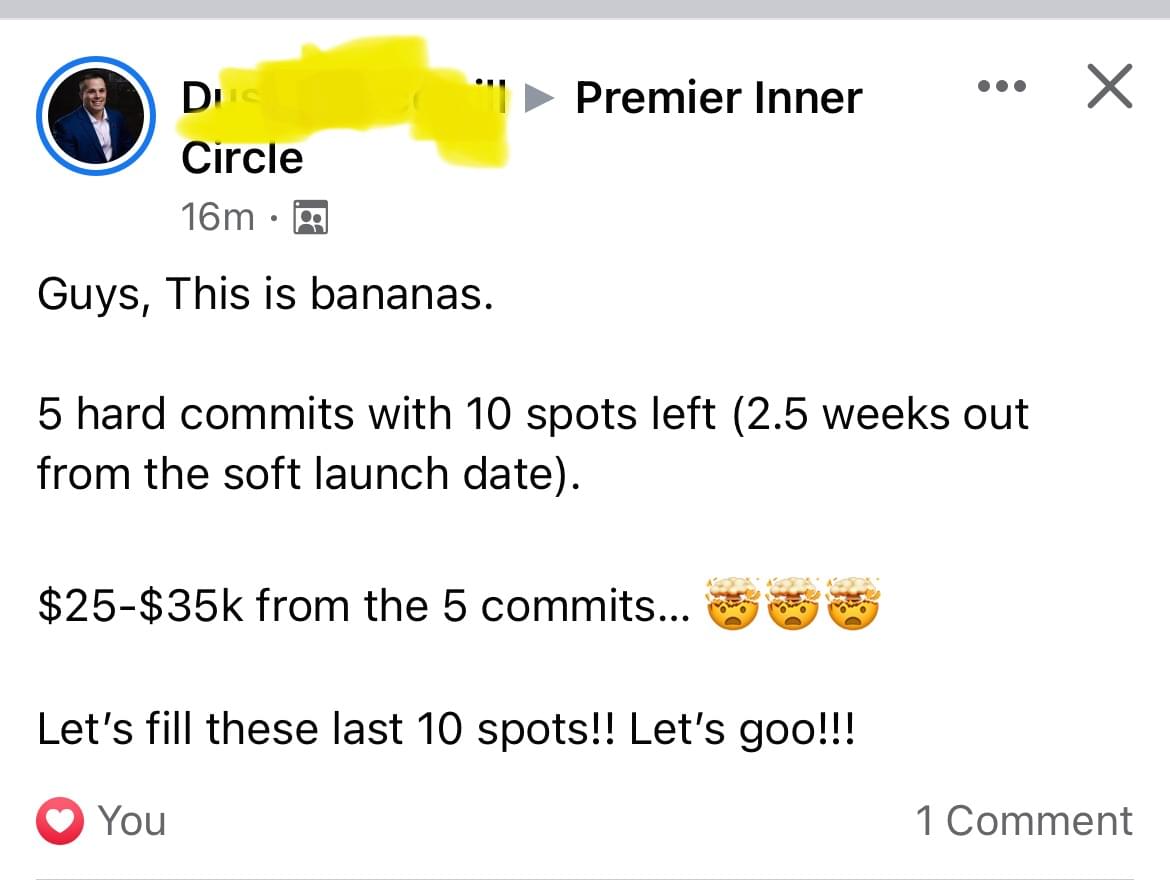Click the "$25-$35k from the 5 commits" text

click(x=363, y=606)
